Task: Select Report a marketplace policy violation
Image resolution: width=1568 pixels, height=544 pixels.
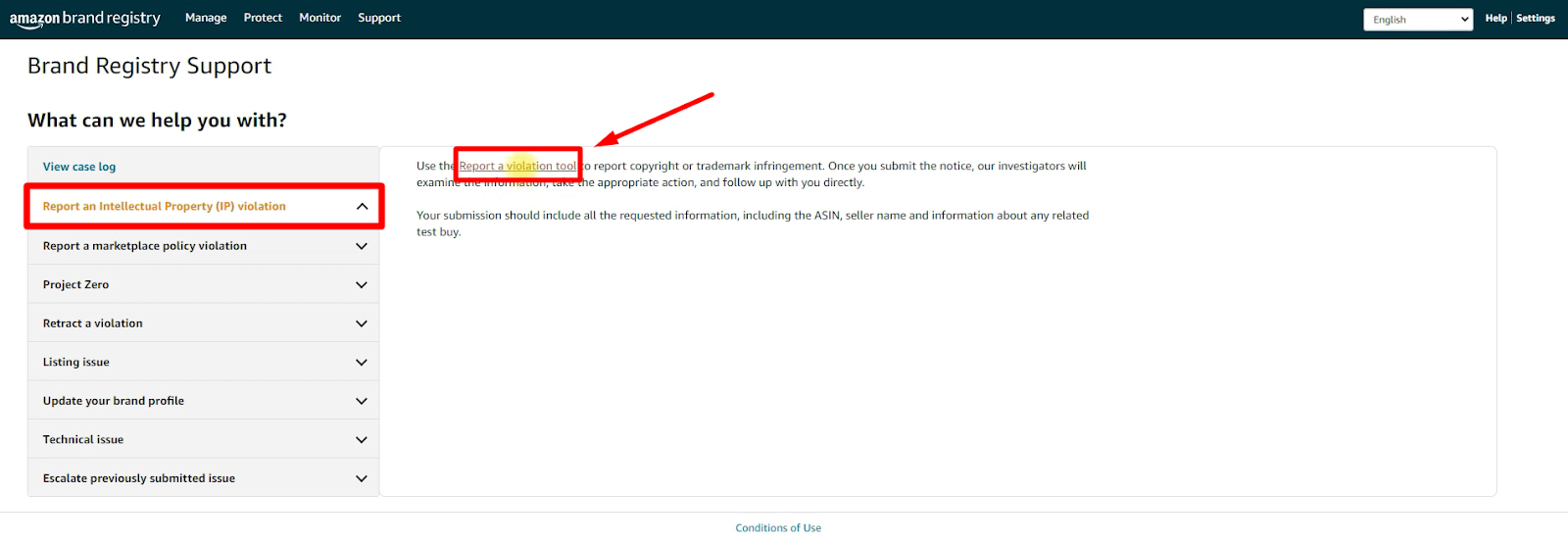Action: click(x=204, y=246)
